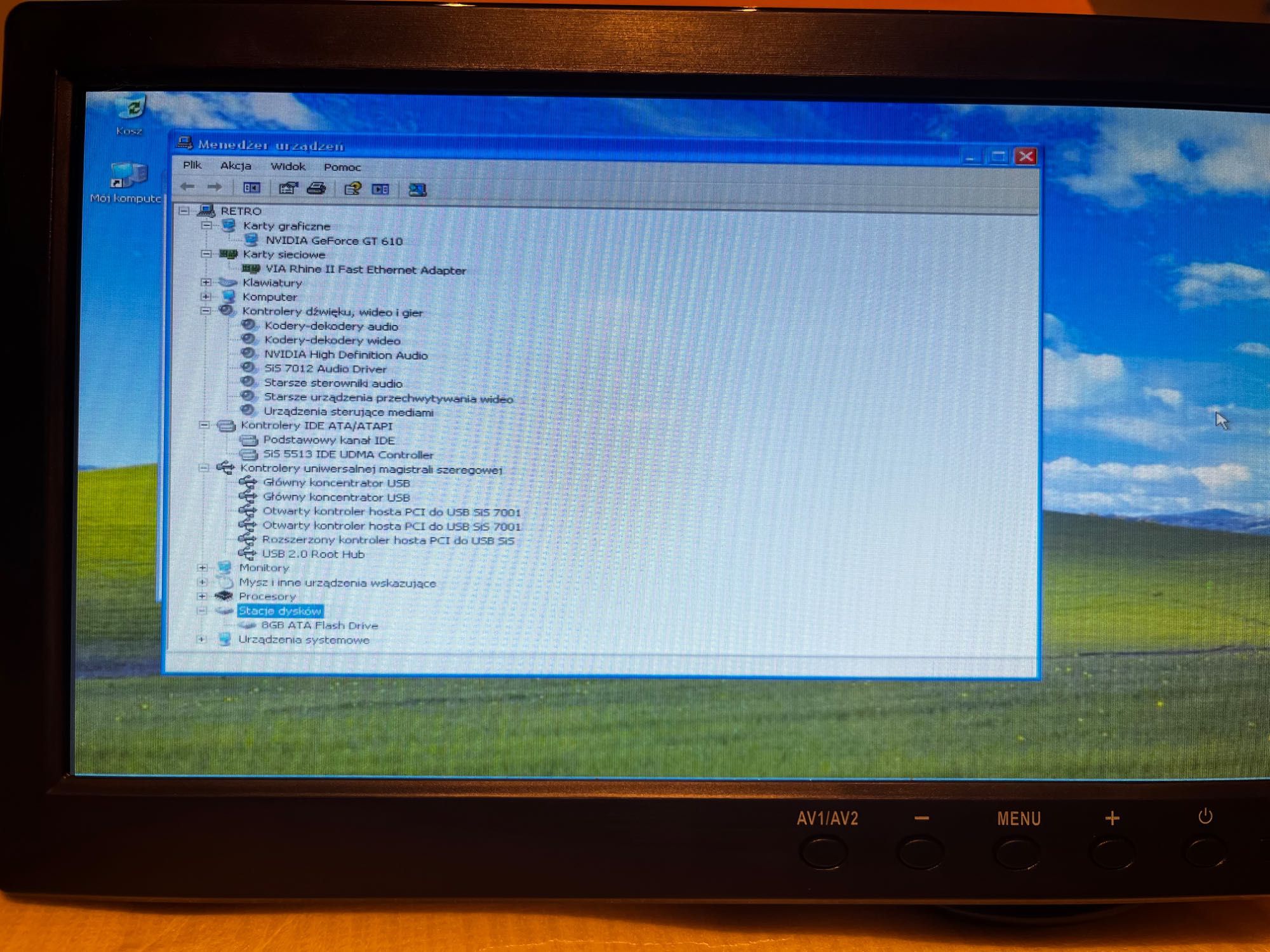The width and height of the screenshot is (1270, 952).
Task: Expand the Procesory category
Action: click(202, 596)
